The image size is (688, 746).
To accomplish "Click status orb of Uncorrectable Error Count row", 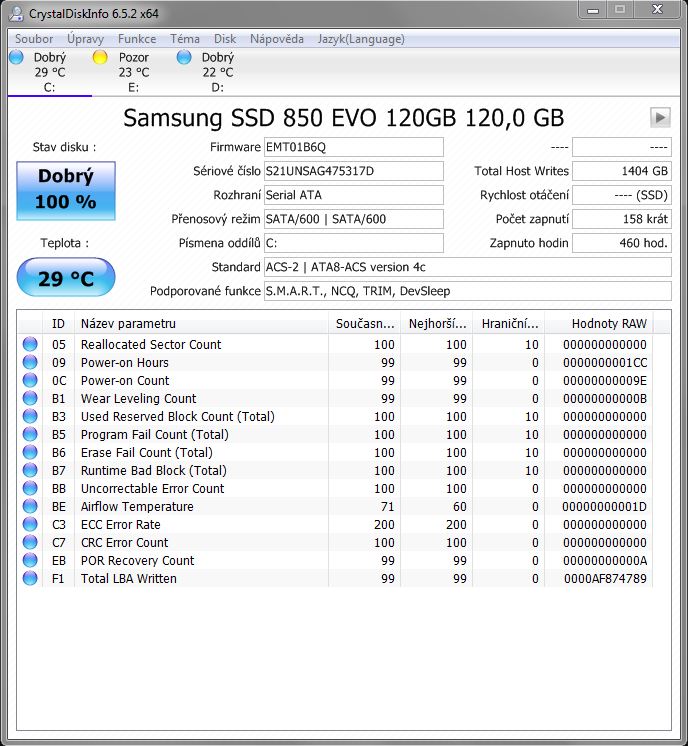I will (x=30, y=488).
